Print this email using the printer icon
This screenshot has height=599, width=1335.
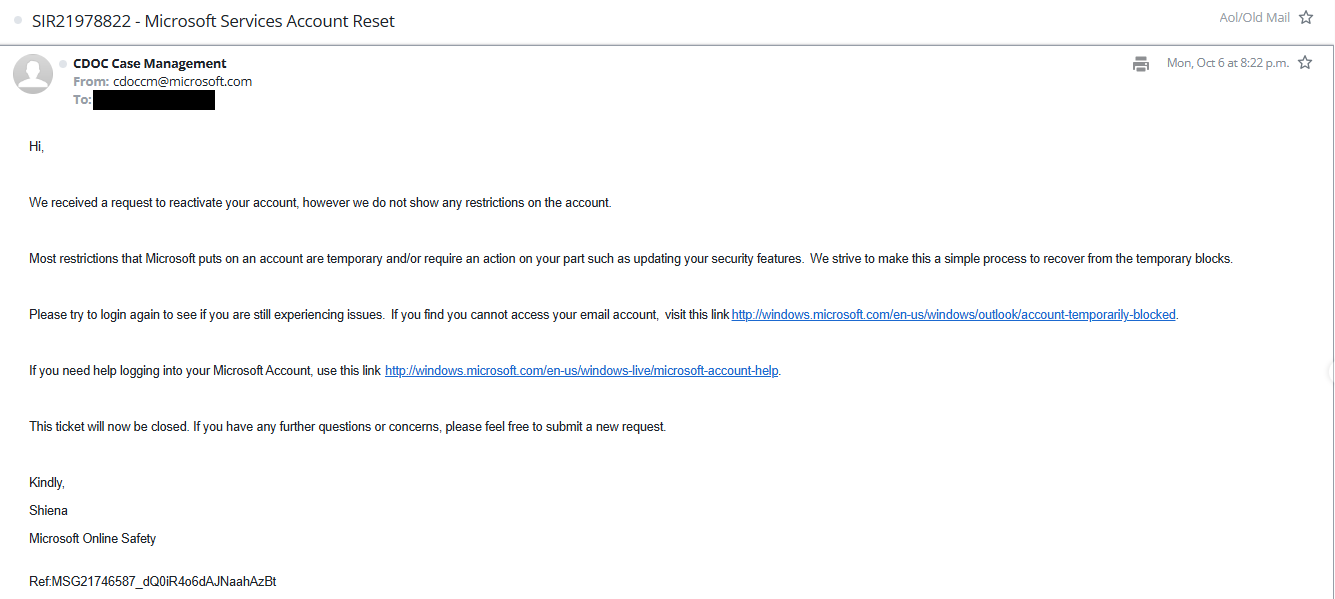[1141, 64]
